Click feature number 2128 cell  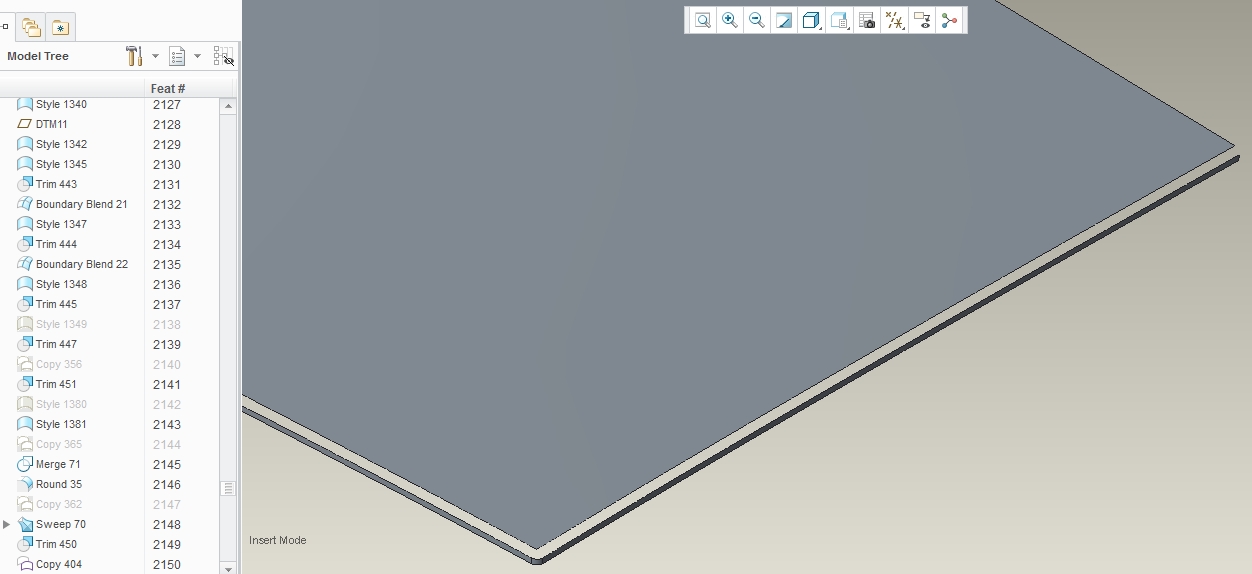pos(167,124)
